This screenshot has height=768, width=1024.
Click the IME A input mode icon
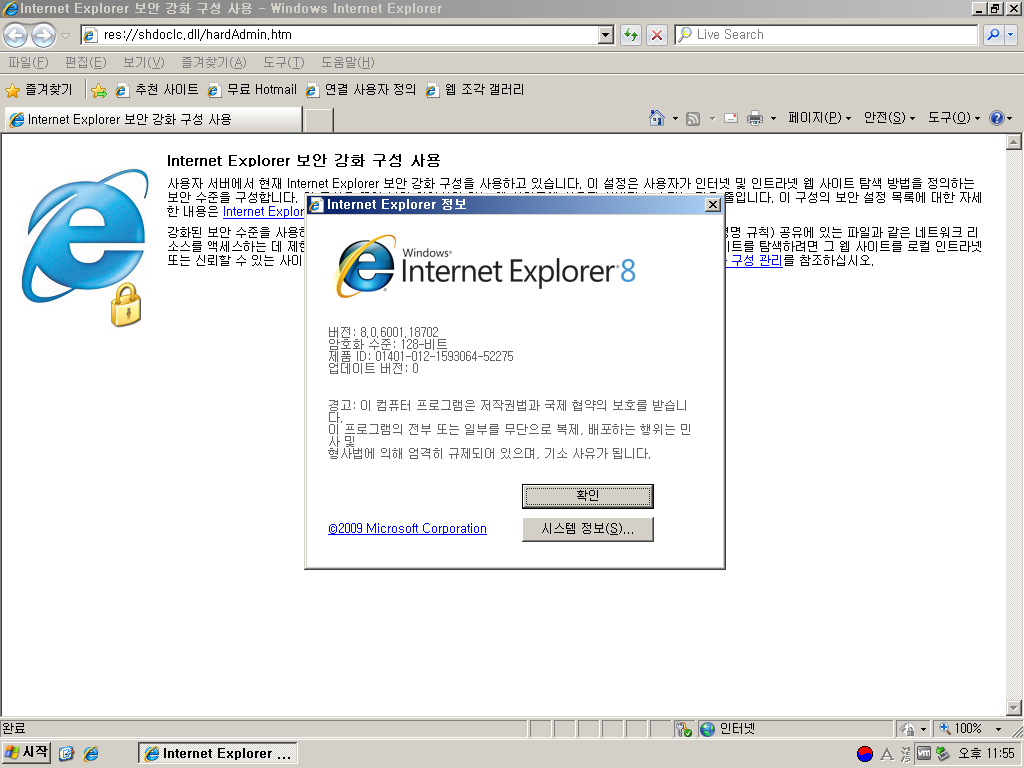point(887,754)
